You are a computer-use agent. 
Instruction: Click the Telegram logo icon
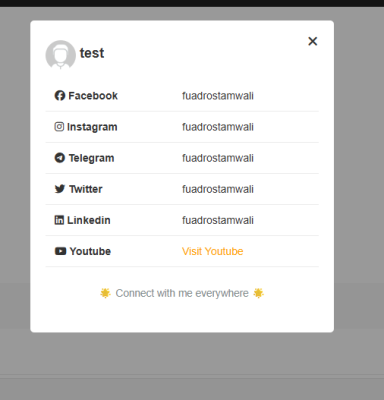60,158
